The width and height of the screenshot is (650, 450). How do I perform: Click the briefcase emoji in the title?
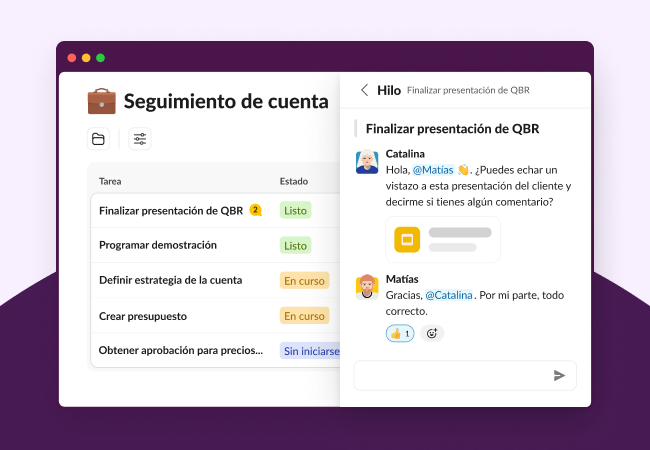(101, 101)
